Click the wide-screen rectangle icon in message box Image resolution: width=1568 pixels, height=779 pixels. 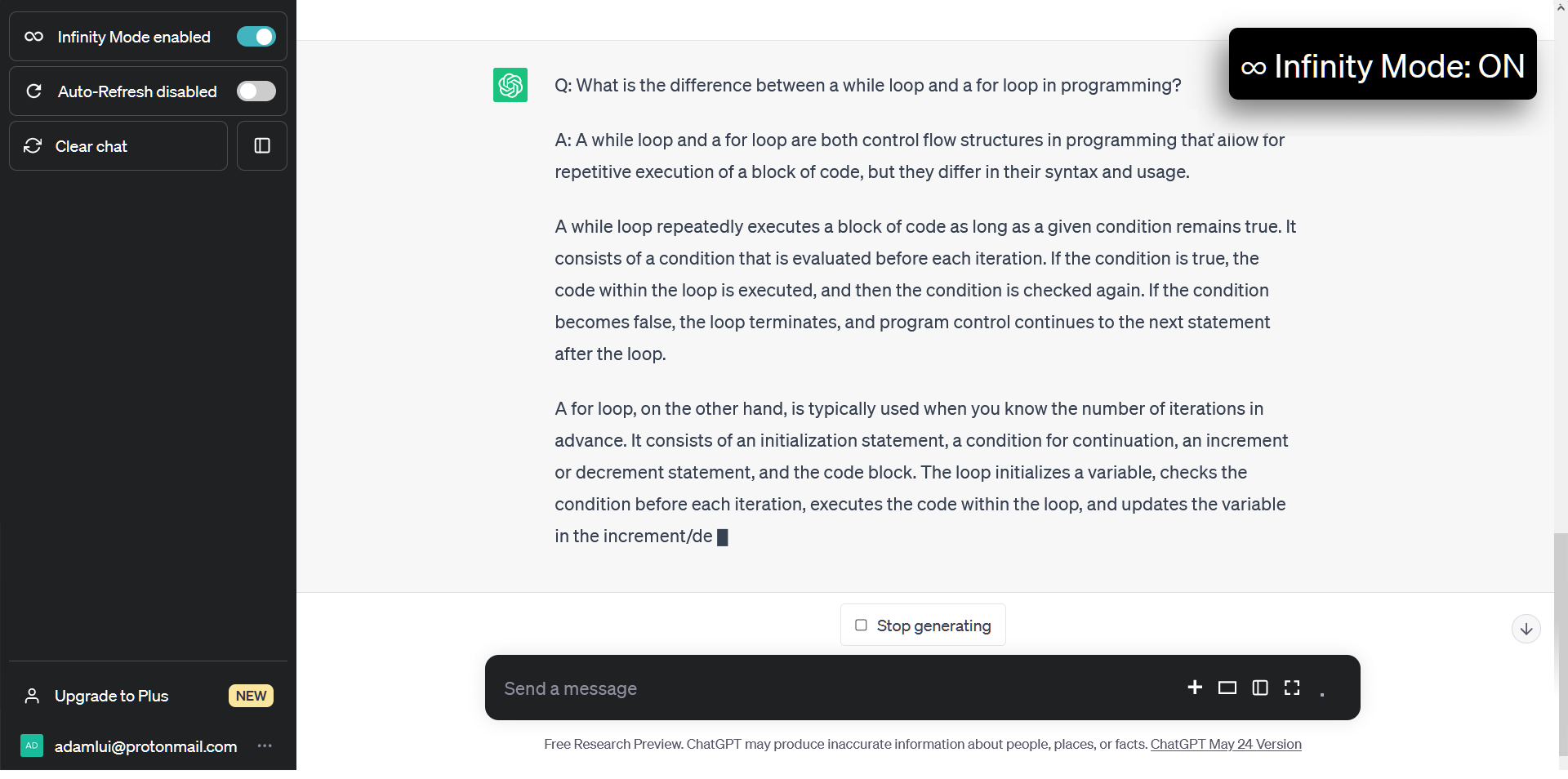[x=1227, y=688]
